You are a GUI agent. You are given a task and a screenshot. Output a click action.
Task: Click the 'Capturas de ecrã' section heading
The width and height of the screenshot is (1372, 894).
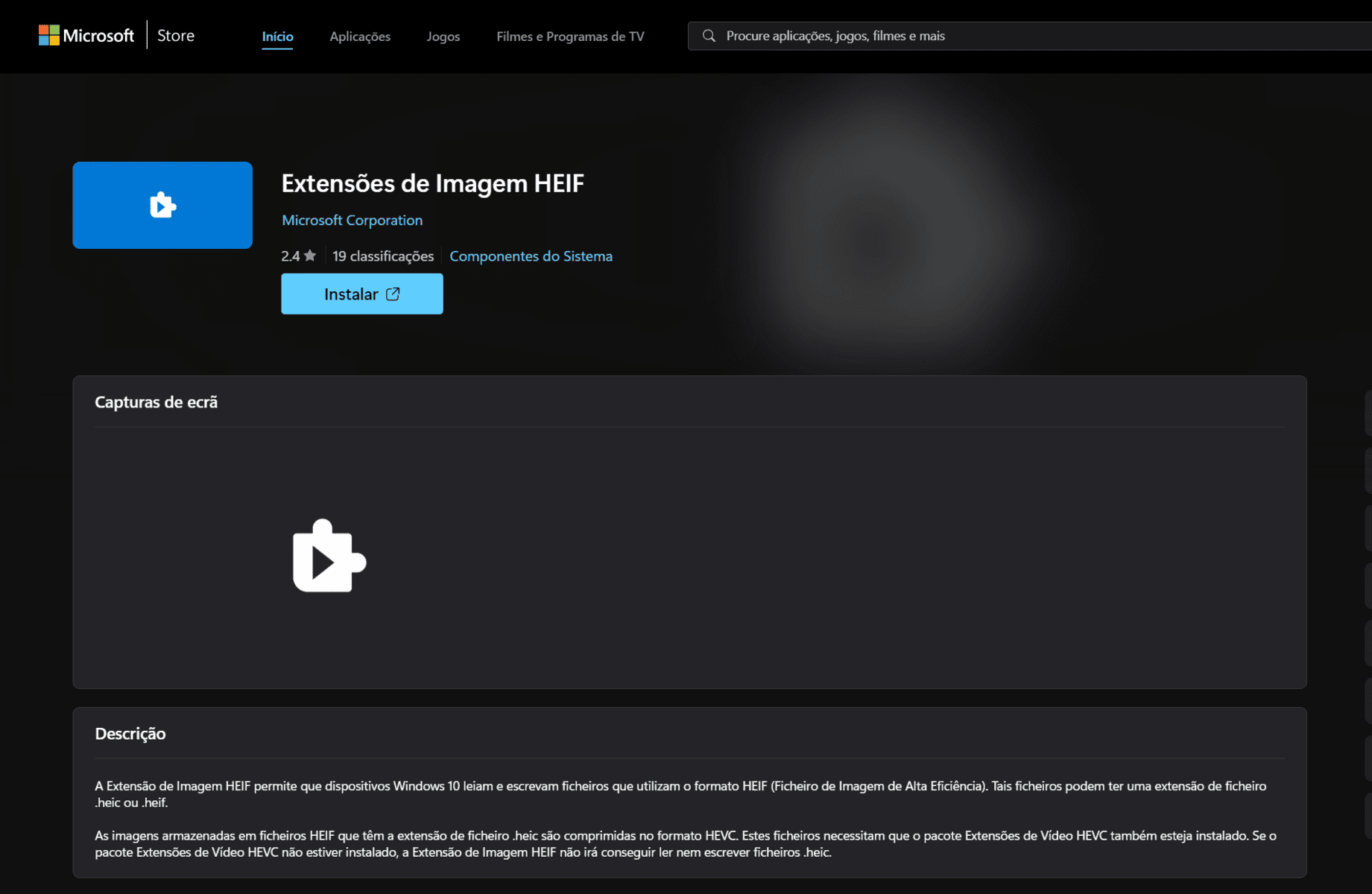tap(156, 402)
